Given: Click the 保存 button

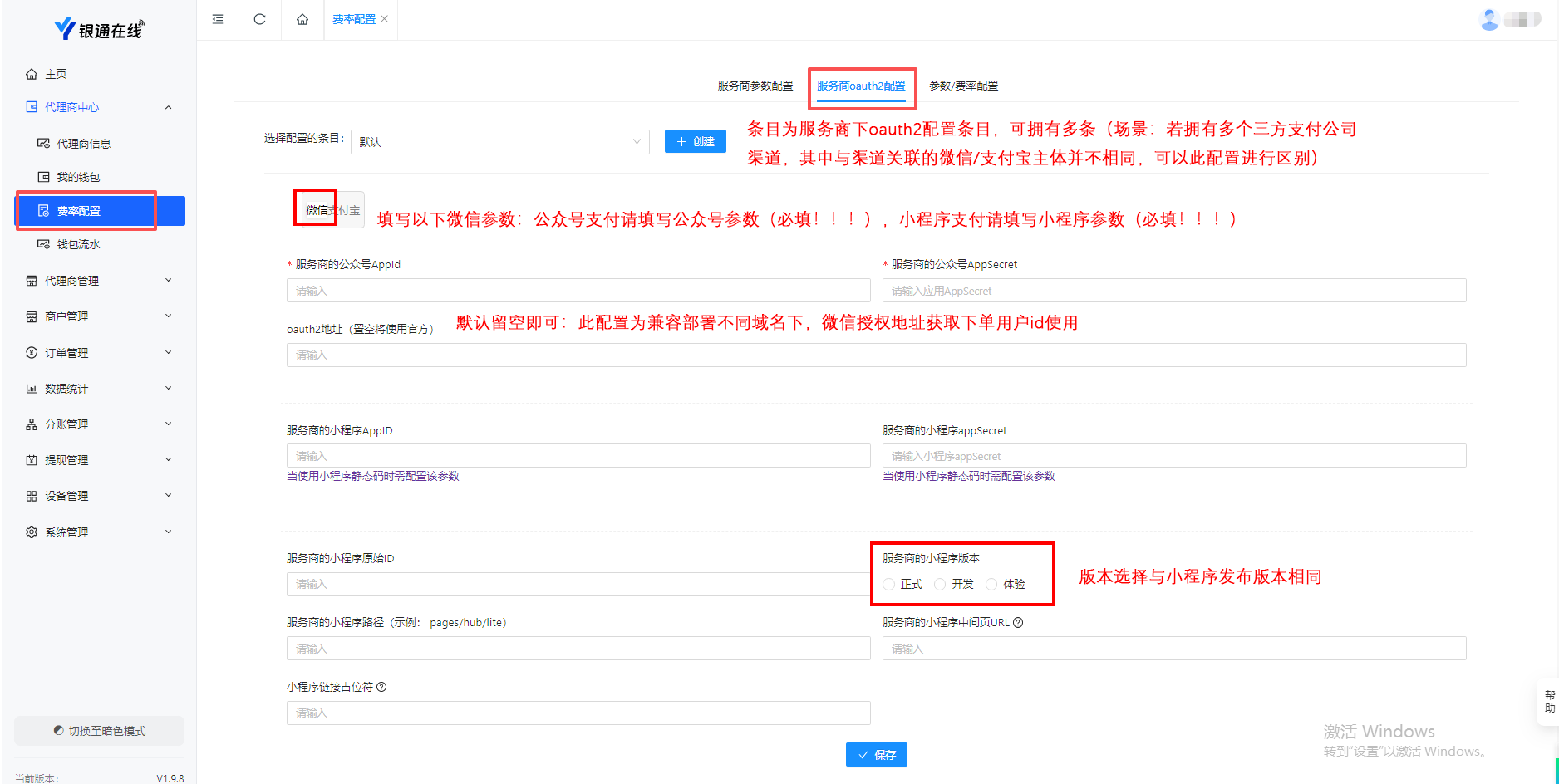Looking at the screenshot, I should click(x=876, y=755).
